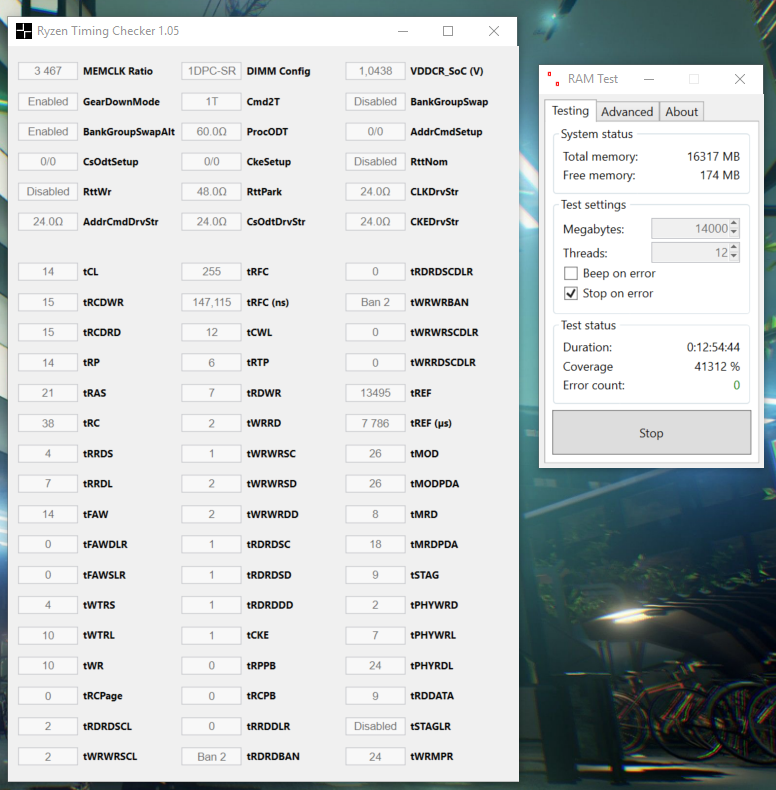Click the CLKDrvStr 24.0Ω value
This screenshot has width=776, height=790.
375,191
